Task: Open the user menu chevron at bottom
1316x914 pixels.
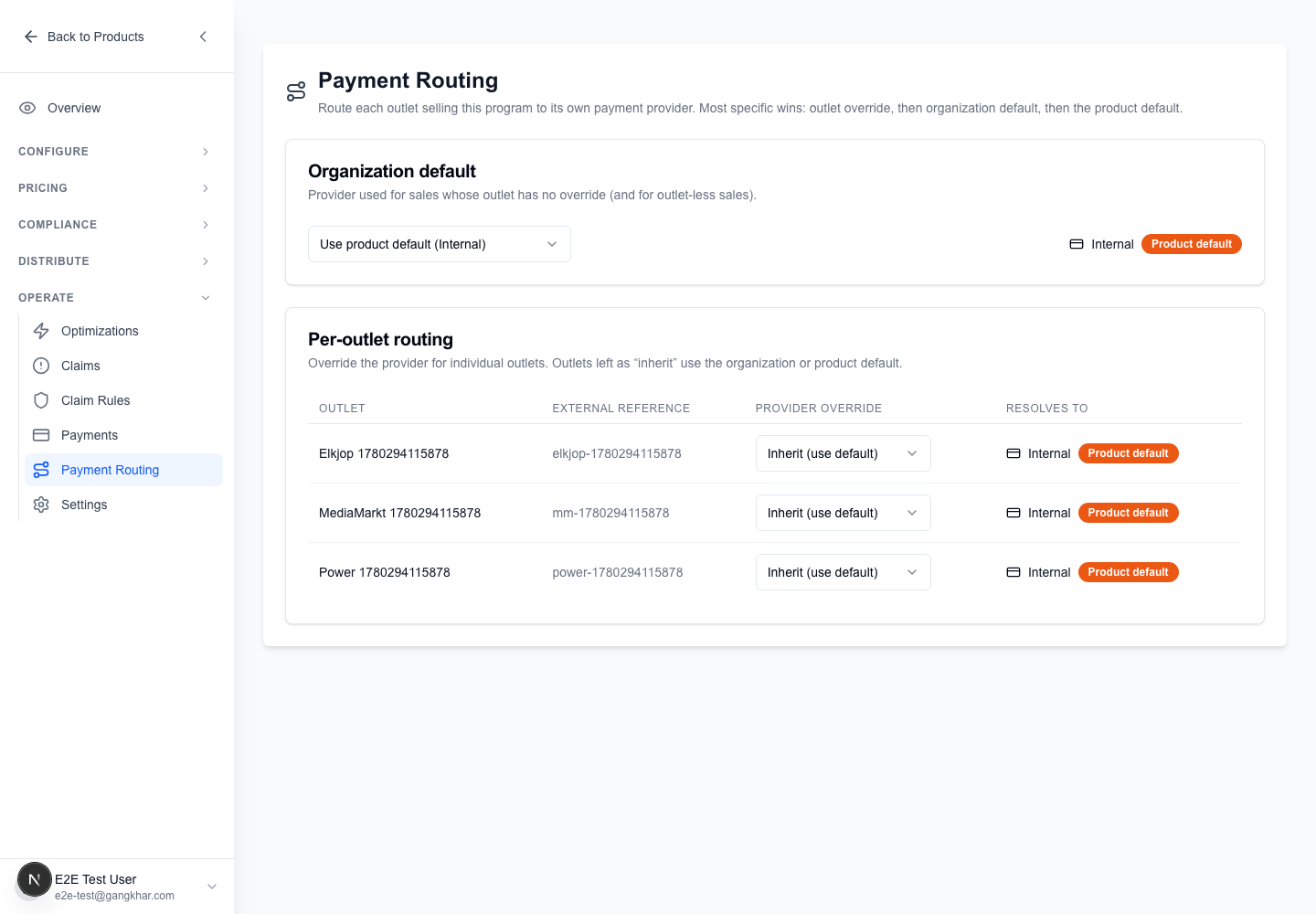Action: click(212, 887)
